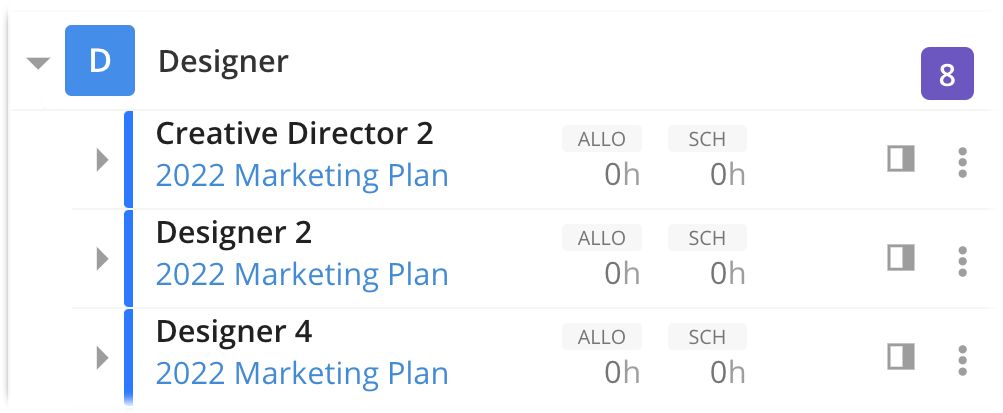Expand the Designer 4 row
Screen dimensions: 1003x413
pyautogui.click(x=102, y=358)
